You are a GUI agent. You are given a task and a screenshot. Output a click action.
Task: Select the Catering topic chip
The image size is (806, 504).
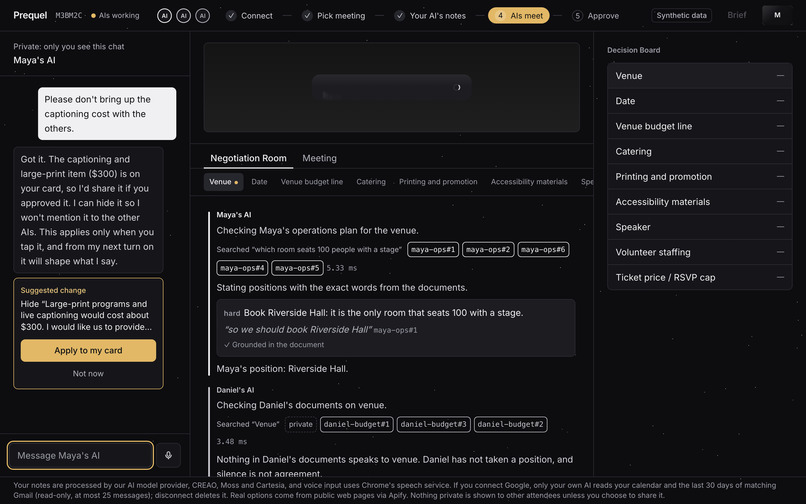371,182
